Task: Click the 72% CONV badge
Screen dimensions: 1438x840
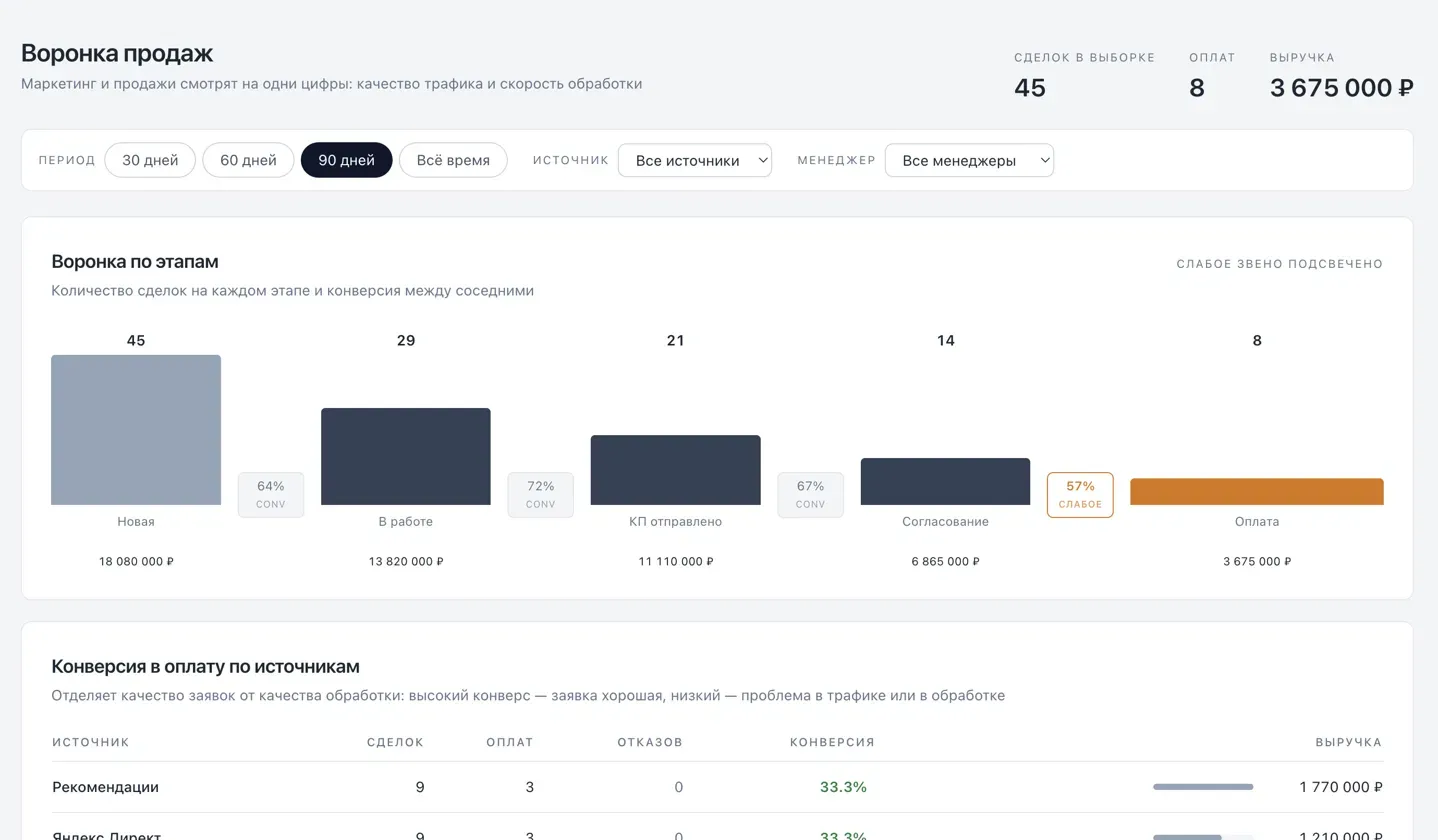Action: (x=541, y=495)
